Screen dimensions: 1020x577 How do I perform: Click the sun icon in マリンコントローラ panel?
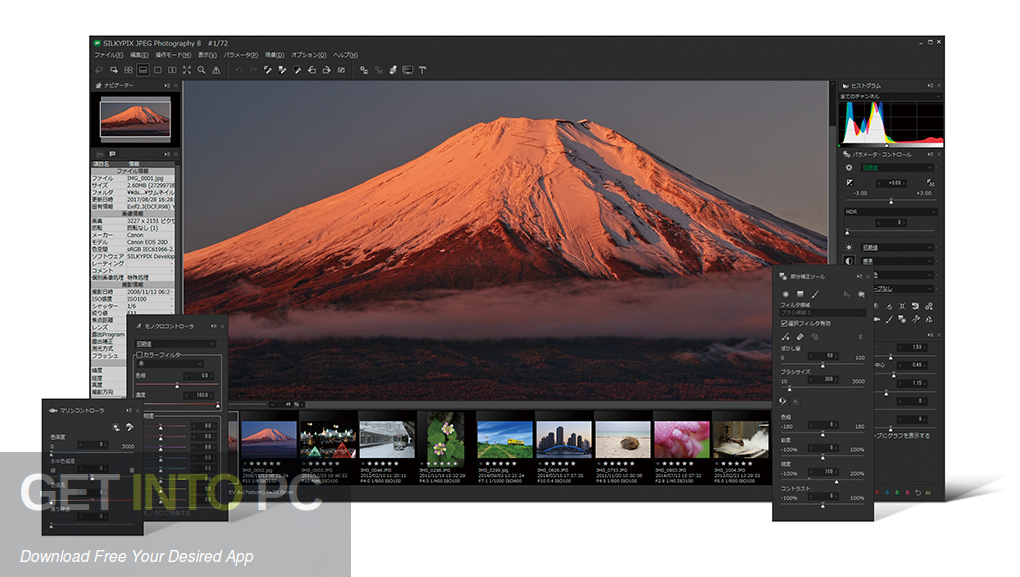coord(116,427)
